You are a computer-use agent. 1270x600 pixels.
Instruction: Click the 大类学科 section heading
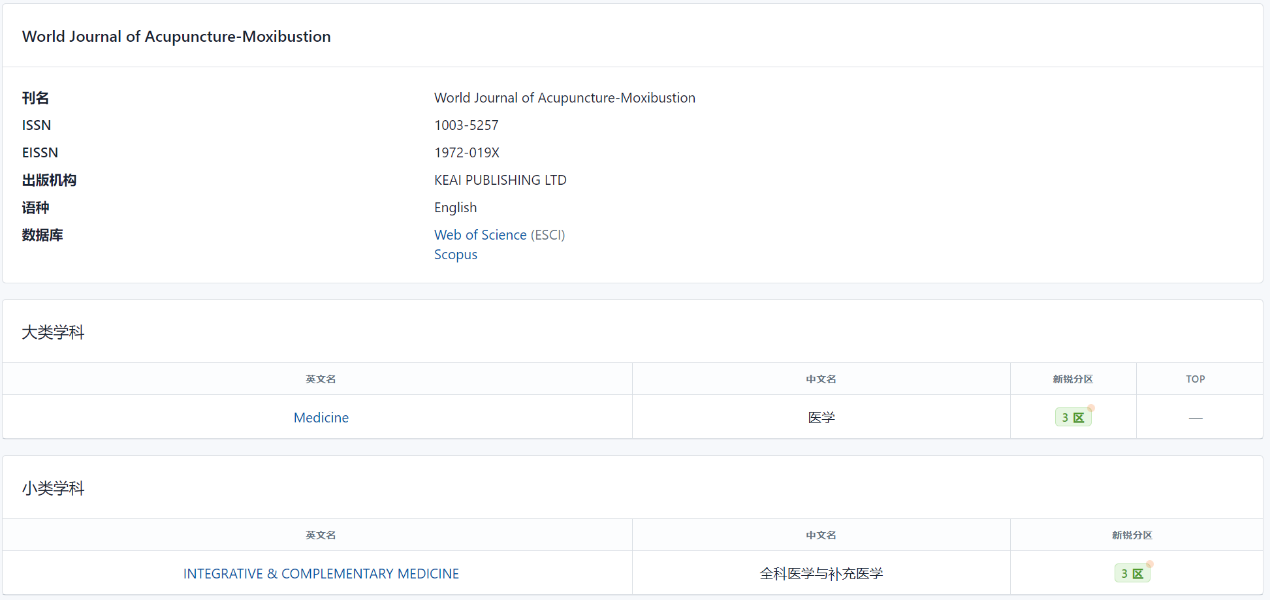coord(53,333)
